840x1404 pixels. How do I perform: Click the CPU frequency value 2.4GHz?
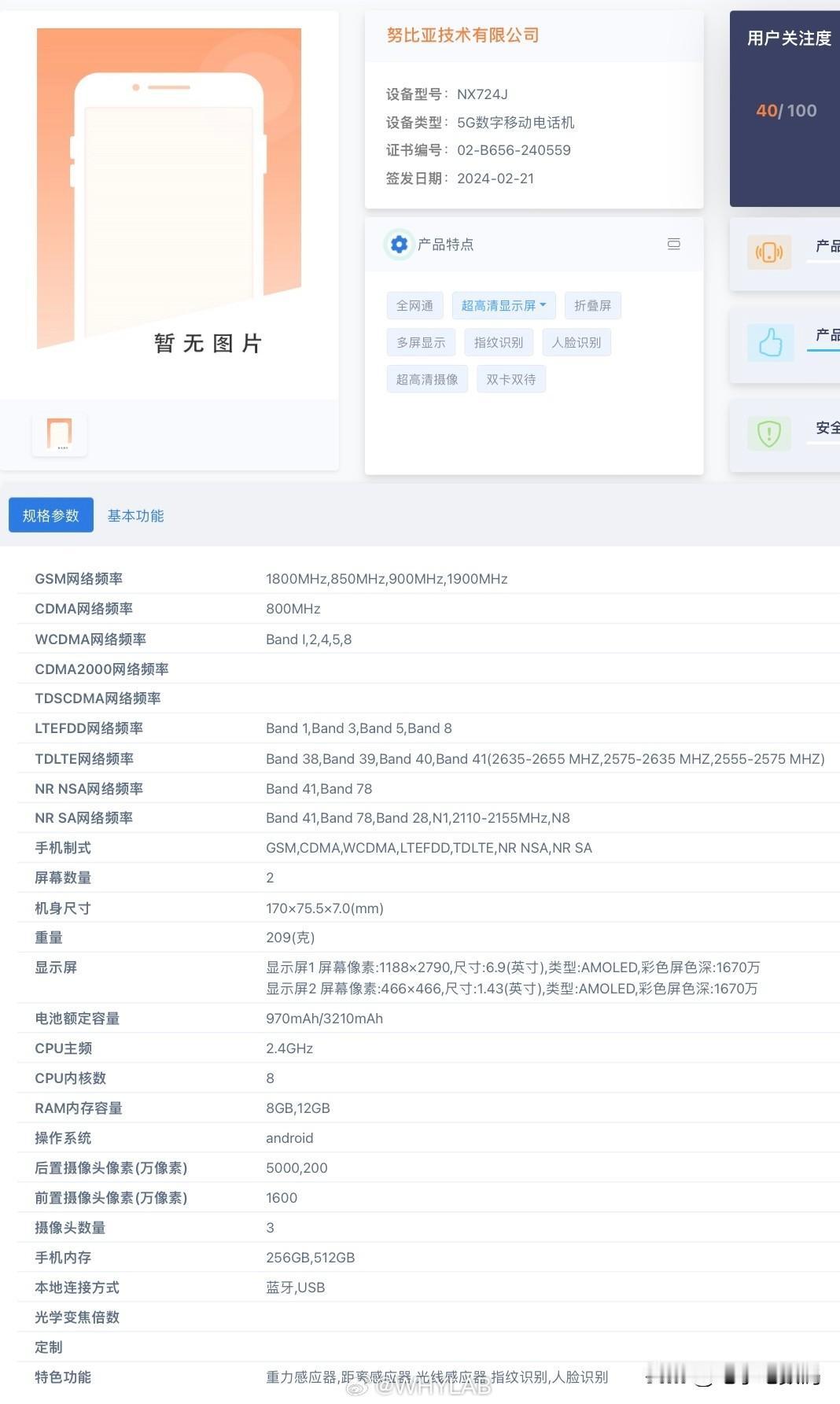click(x=289, y=1048)
